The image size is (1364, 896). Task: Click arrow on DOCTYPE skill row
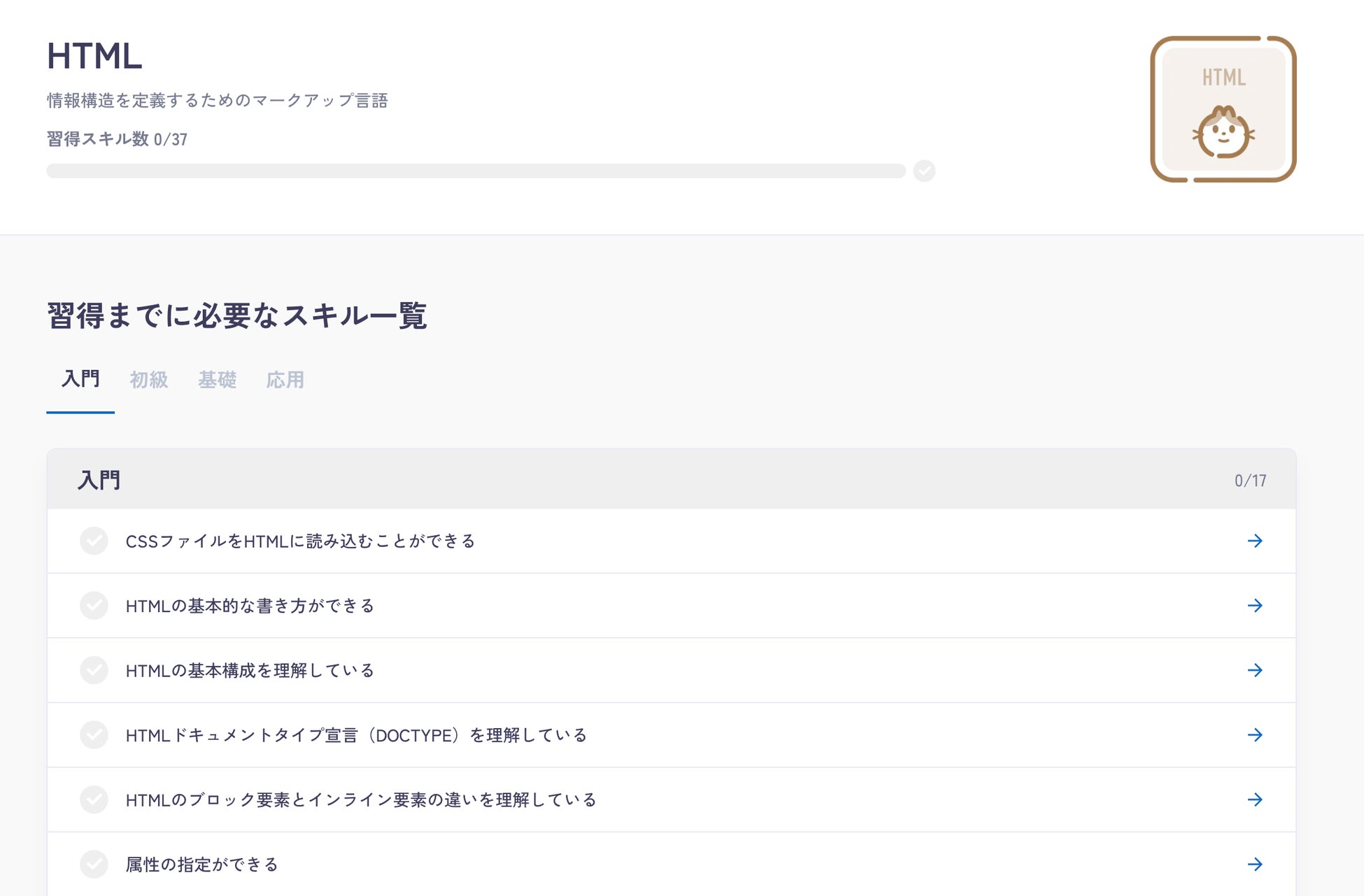(x=1255, y=735)
